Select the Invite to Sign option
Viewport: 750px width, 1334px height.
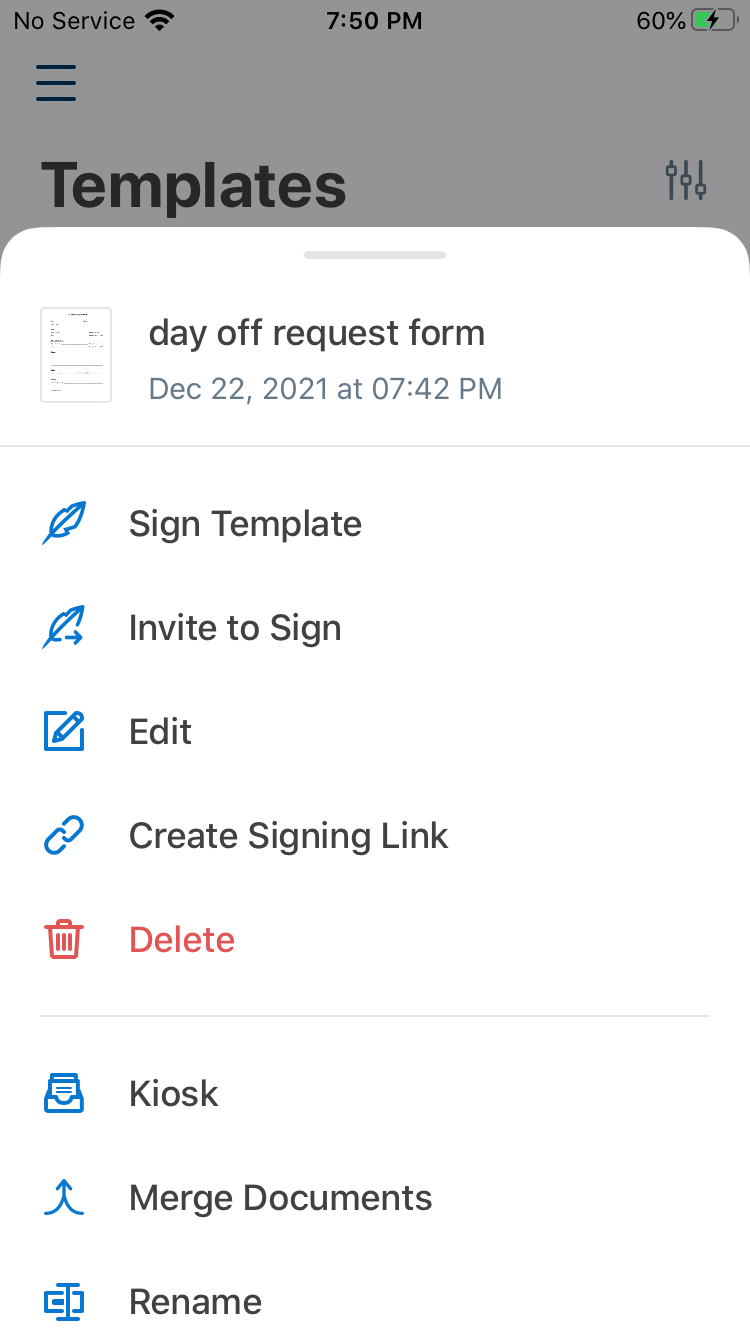[235, 628]
